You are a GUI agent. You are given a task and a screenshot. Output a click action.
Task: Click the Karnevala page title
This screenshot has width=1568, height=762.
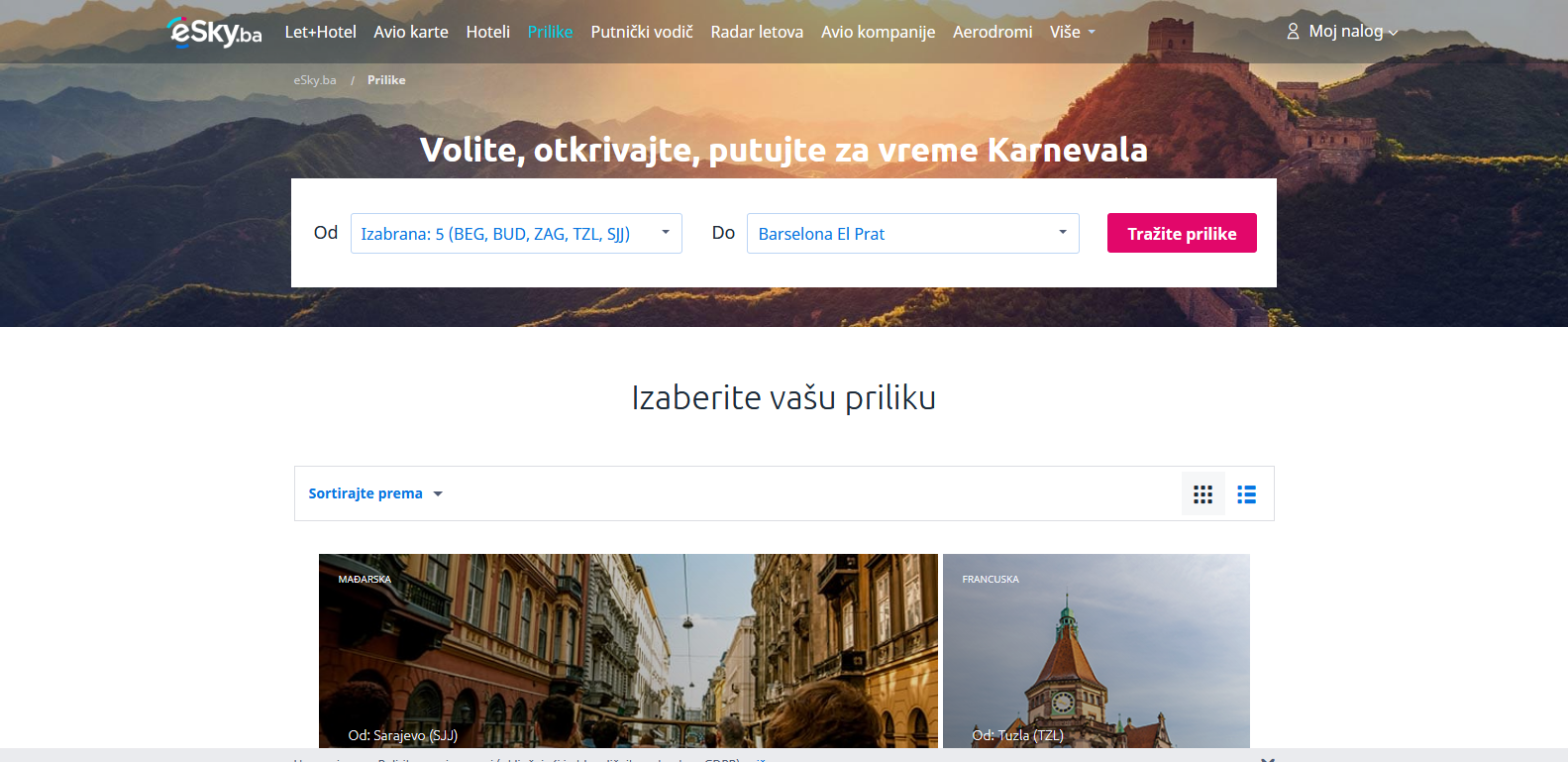click(x=784, y=150)
